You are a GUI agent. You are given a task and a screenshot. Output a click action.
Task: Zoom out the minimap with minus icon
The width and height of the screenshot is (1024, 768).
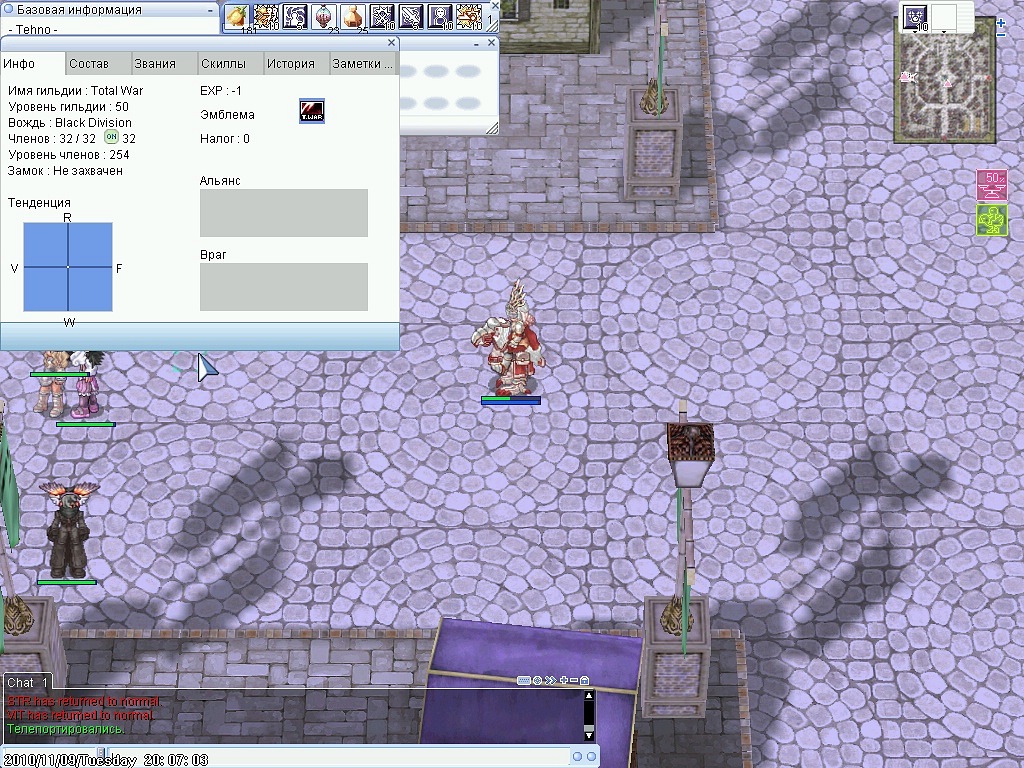(x=1002, y=34)
